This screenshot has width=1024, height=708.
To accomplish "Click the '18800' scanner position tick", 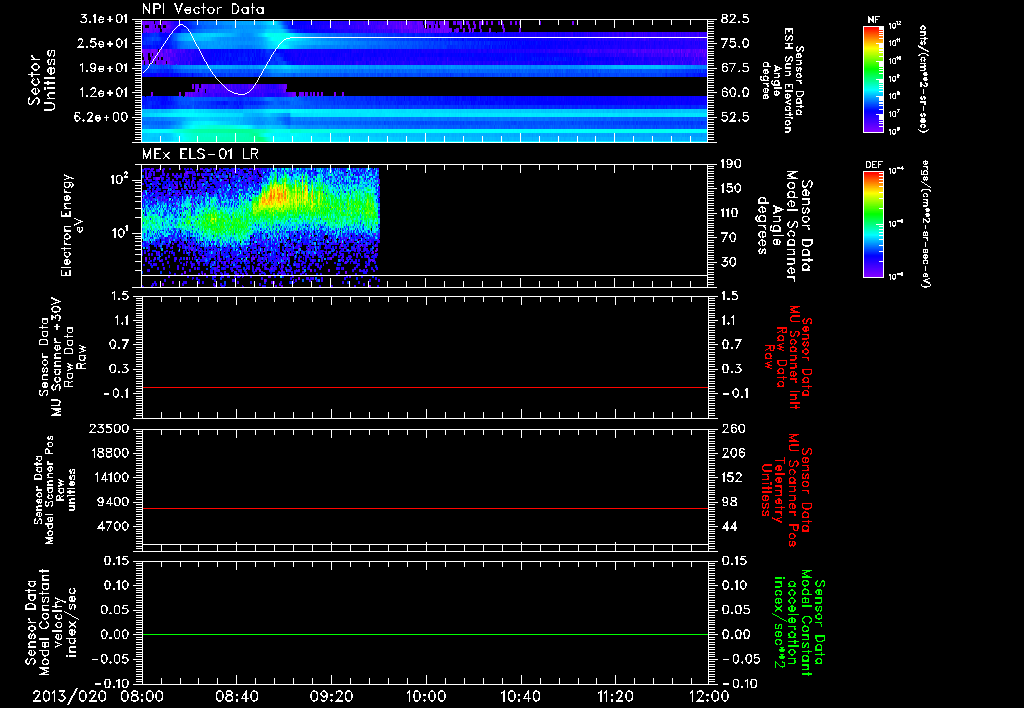I will 110,453.
